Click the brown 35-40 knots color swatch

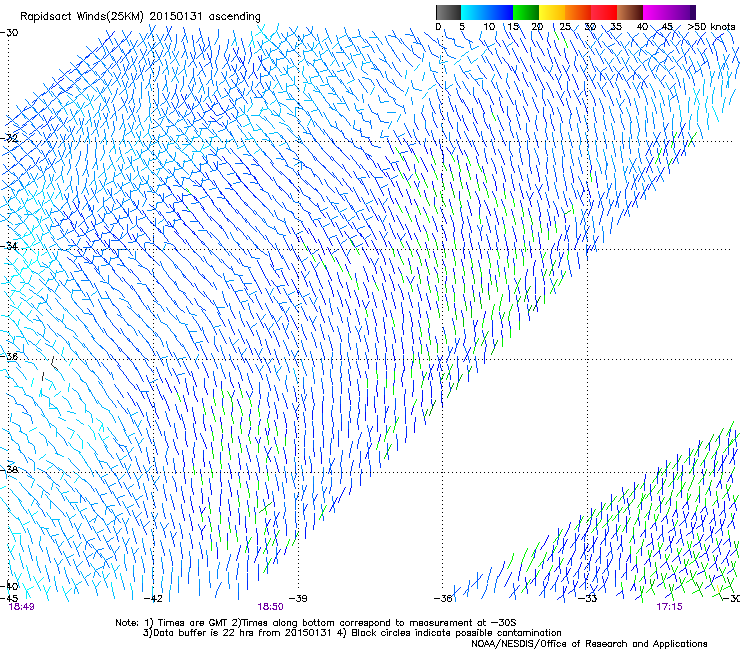coord(630,12)
